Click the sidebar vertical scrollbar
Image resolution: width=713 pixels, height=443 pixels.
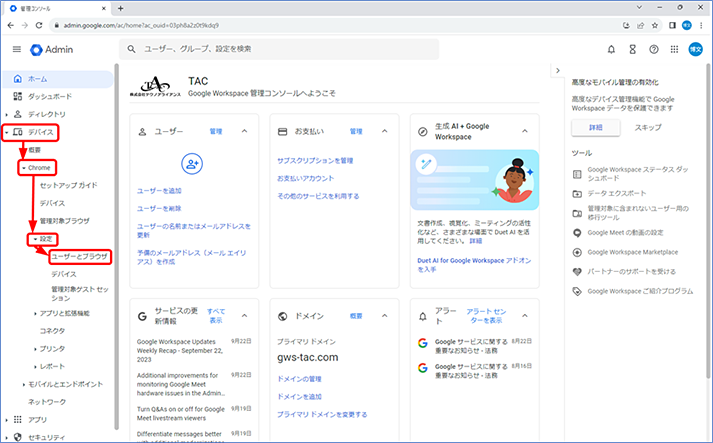pos(116,246)
